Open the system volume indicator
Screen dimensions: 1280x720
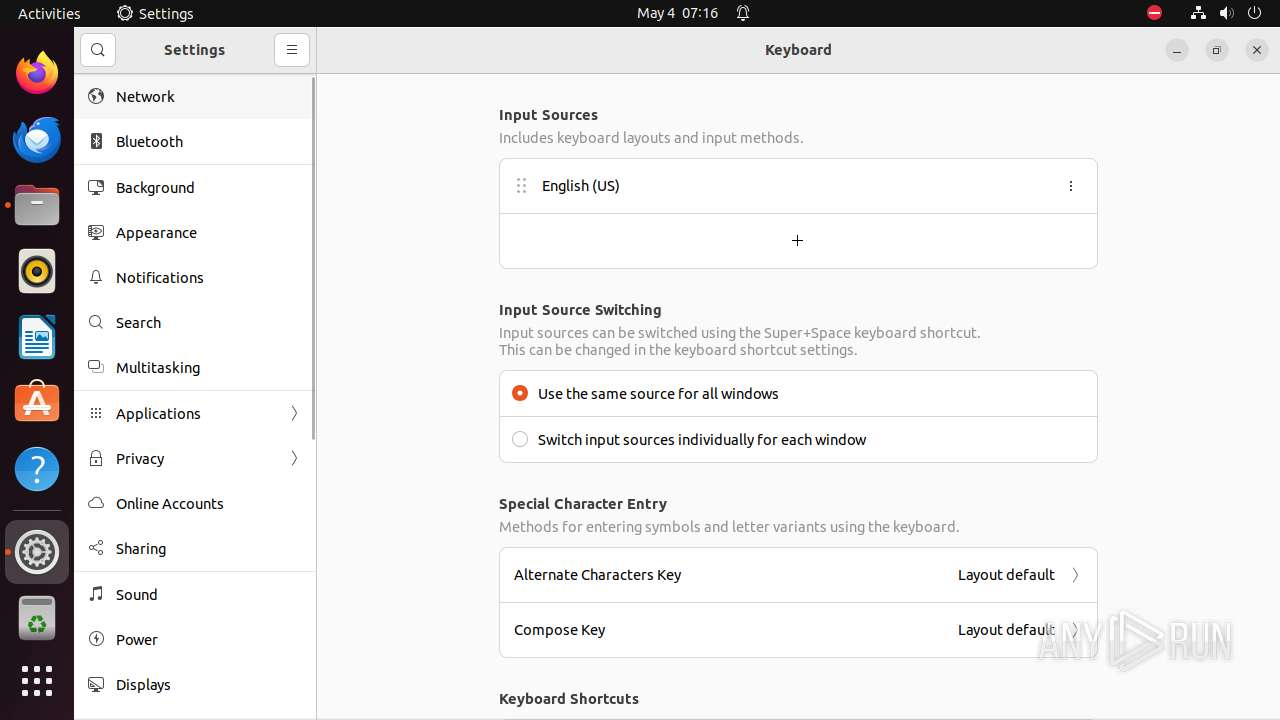1226,13
